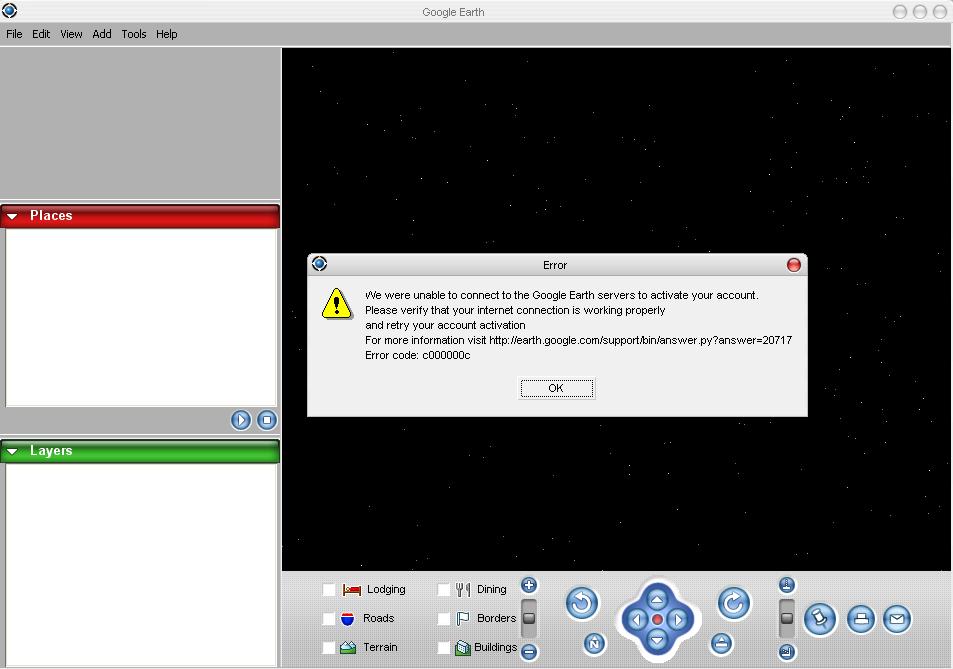Screen dimensions: 953x669
Task: Tilt view to top-down with upper tilt icon
Action: (786, 585)
